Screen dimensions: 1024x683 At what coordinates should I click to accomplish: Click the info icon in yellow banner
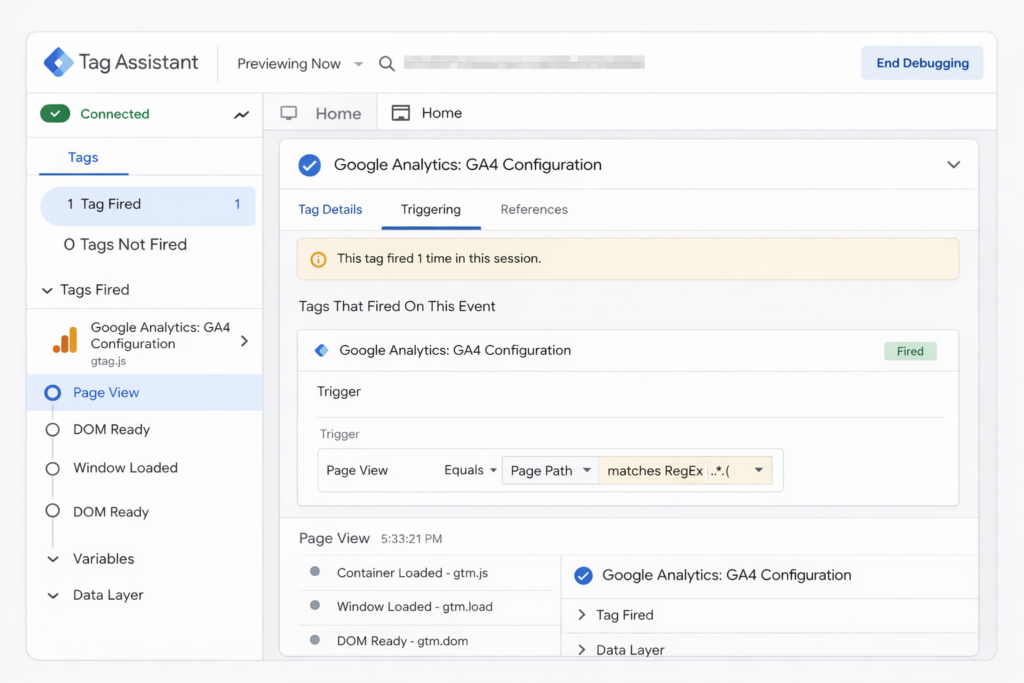(318, 259)
